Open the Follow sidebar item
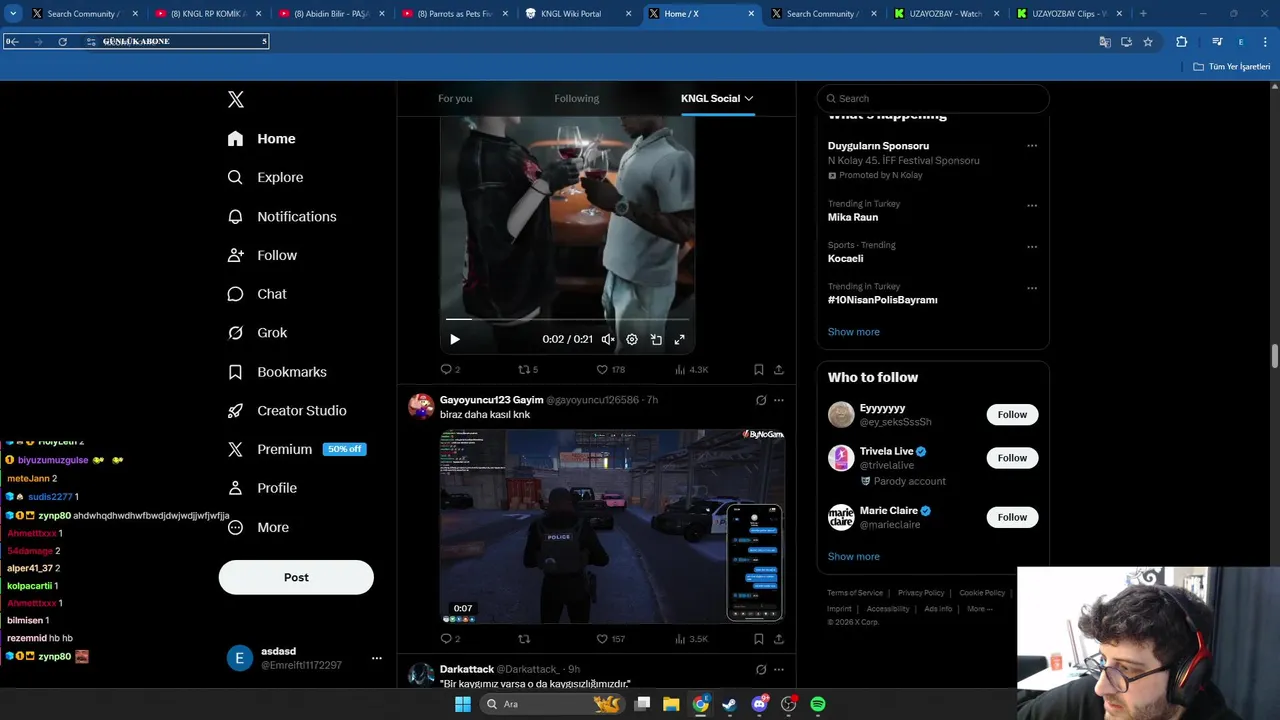Viewport: 1280px width, 720px height. (262, 255)
